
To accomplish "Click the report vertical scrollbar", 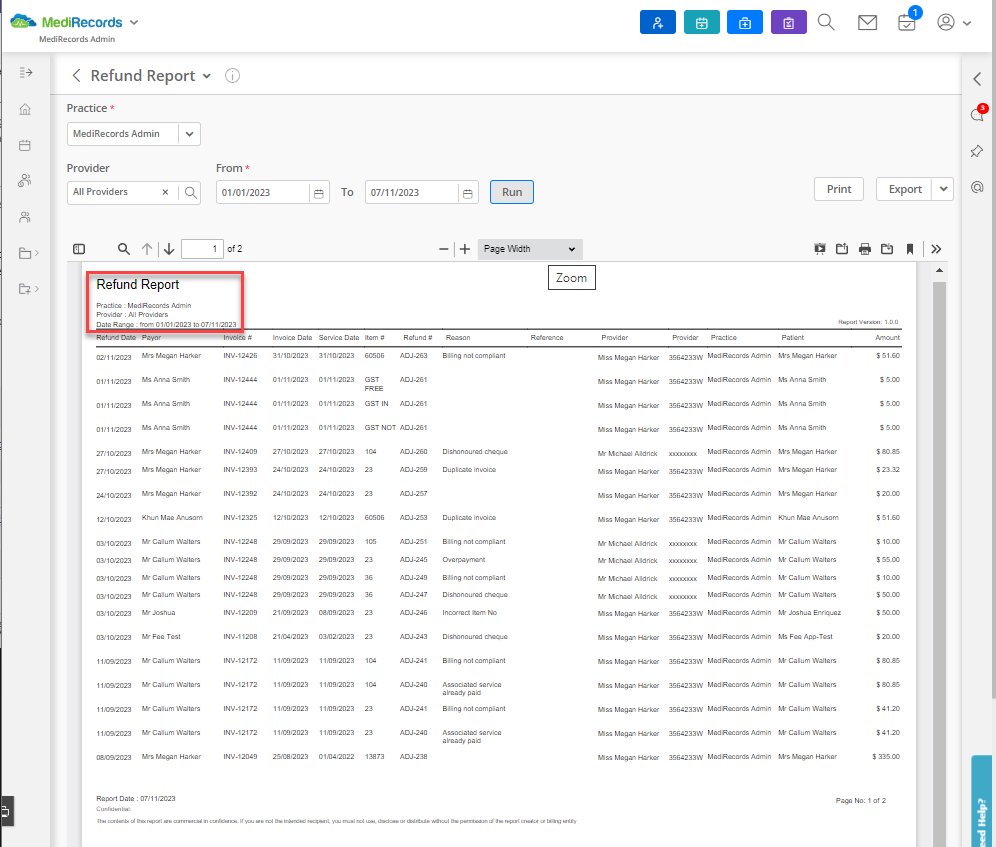I will tap(939, 564).
